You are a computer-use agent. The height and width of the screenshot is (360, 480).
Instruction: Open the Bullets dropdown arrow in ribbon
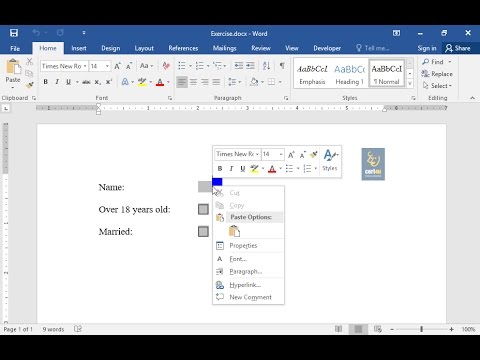190,66
